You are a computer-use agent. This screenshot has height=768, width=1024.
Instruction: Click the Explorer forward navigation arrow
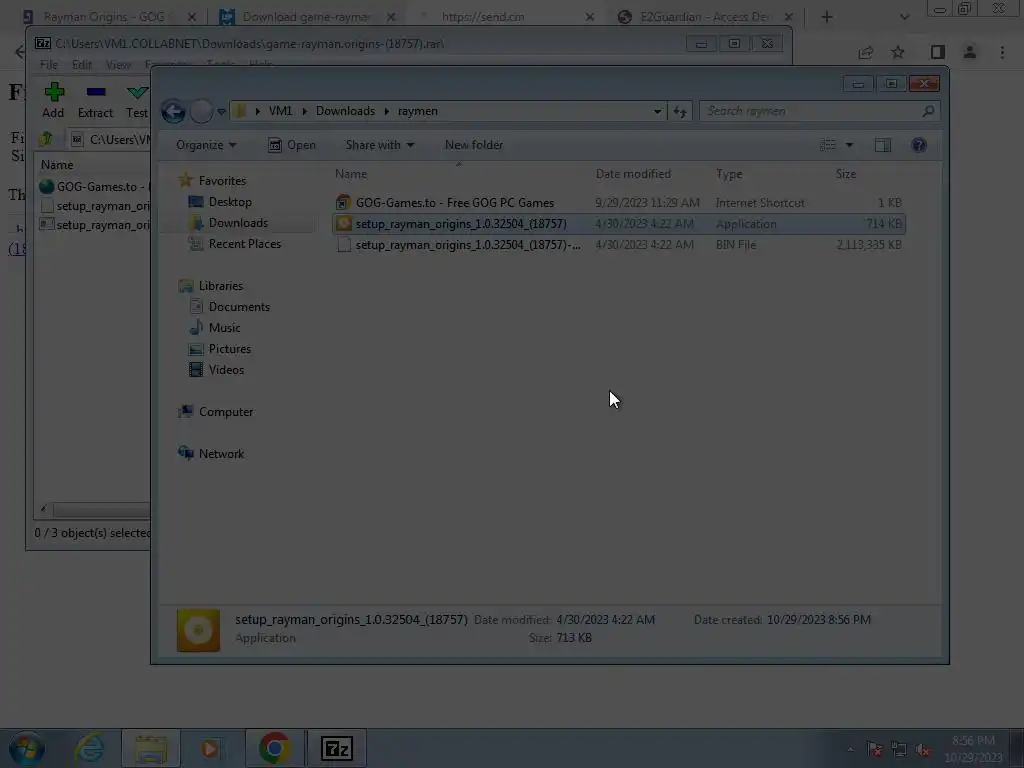point(201,112)
